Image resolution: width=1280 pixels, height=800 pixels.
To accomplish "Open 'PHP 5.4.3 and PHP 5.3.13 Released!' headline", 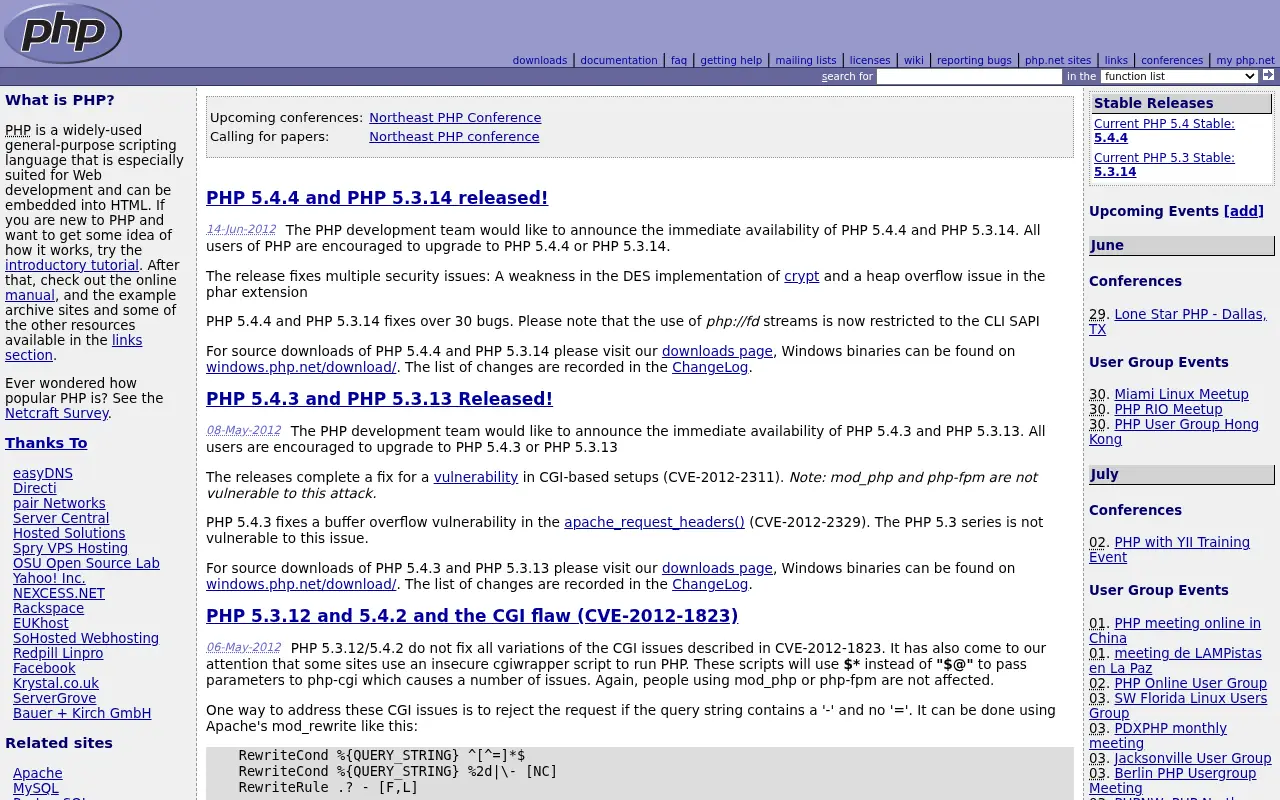I will 379,399.
